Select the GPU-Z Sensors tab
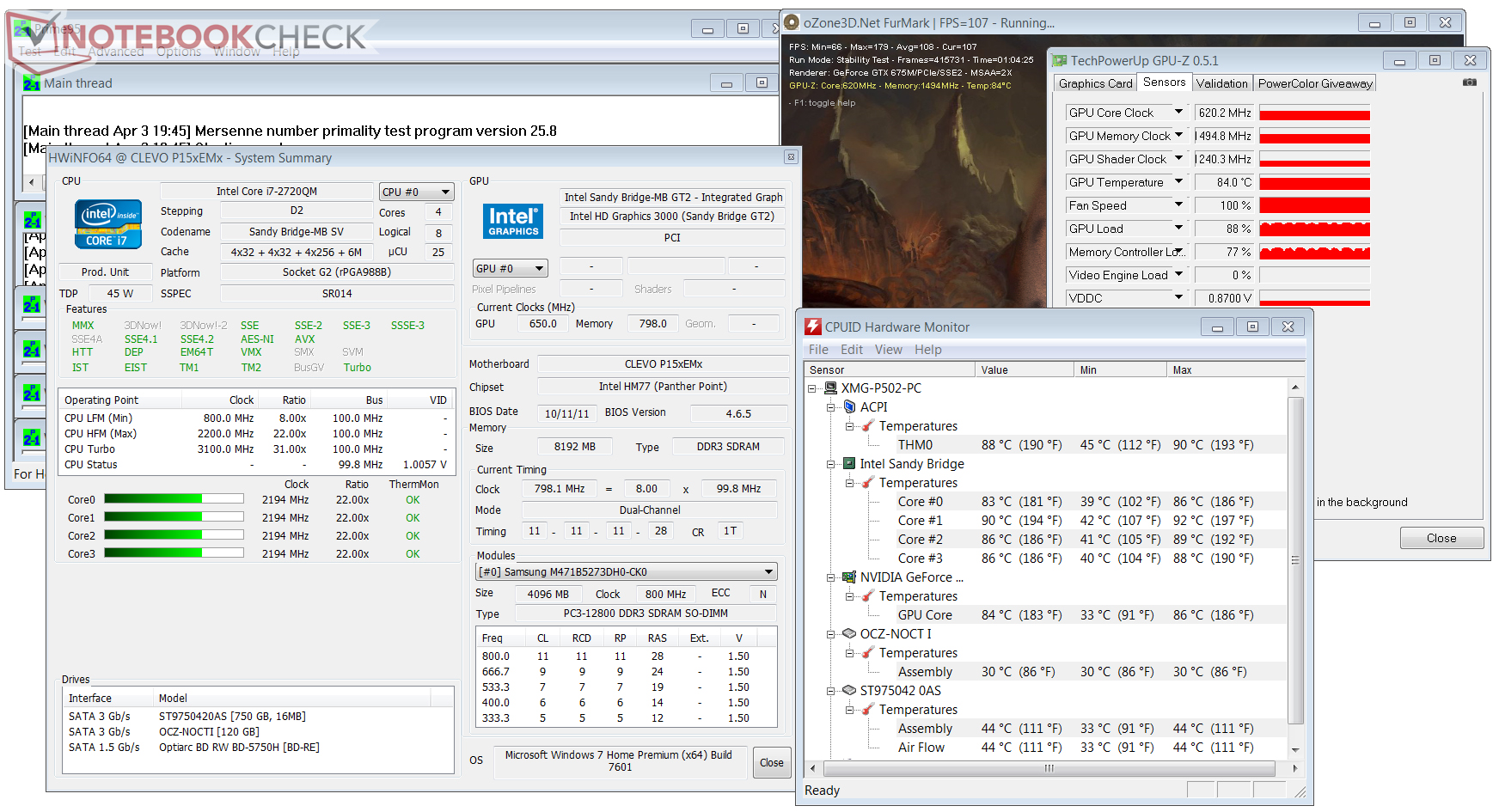The width and height of the screenshot is (1499, 812). pos(1164,82)
